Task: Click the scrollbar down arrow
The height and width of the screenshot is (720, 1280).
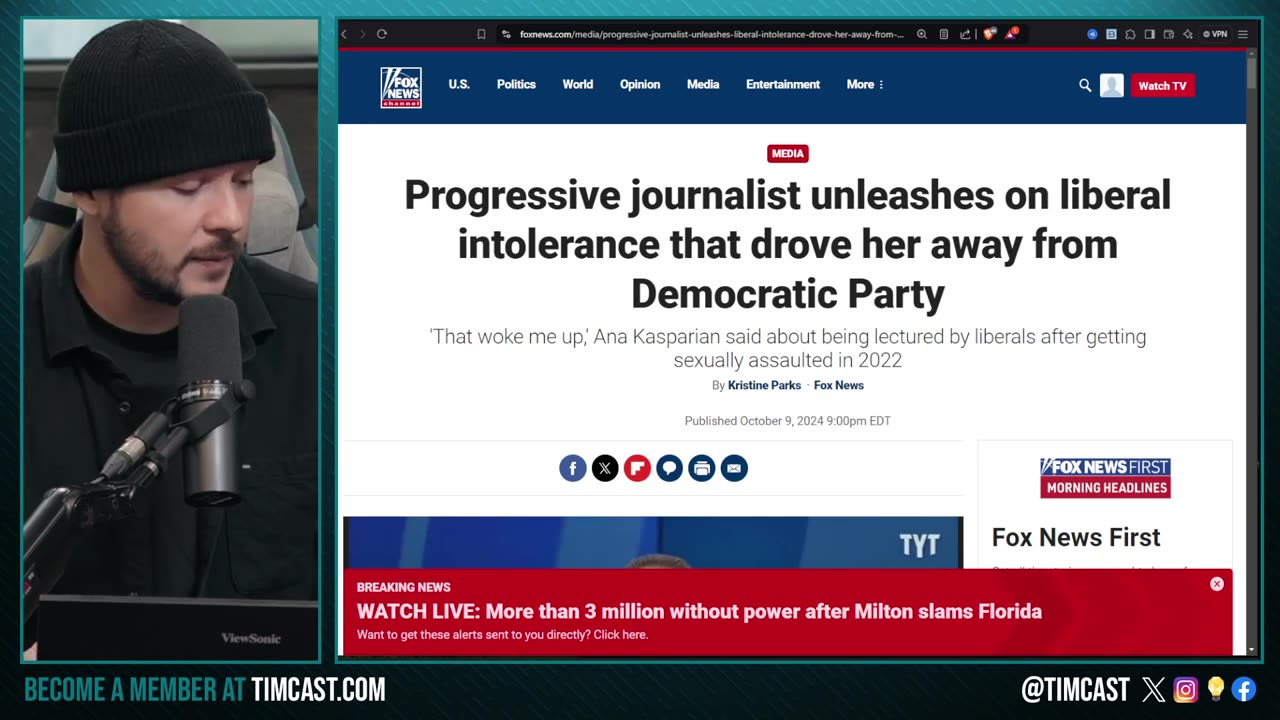Action: point(1251,650)
